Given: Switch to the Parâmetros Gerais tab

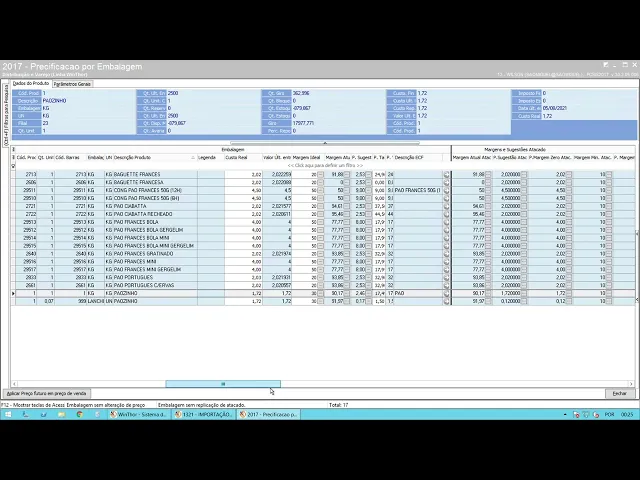Looking at the screenshot, I should point(72,84).
